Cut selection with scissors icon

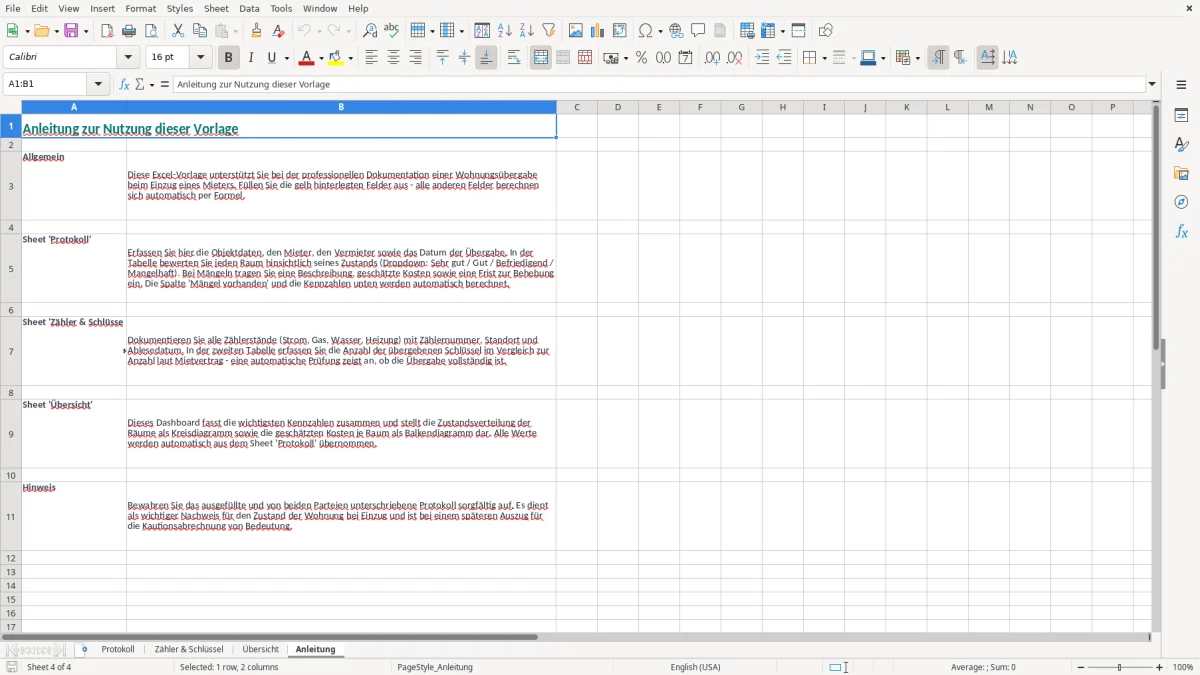click(178, 31)
